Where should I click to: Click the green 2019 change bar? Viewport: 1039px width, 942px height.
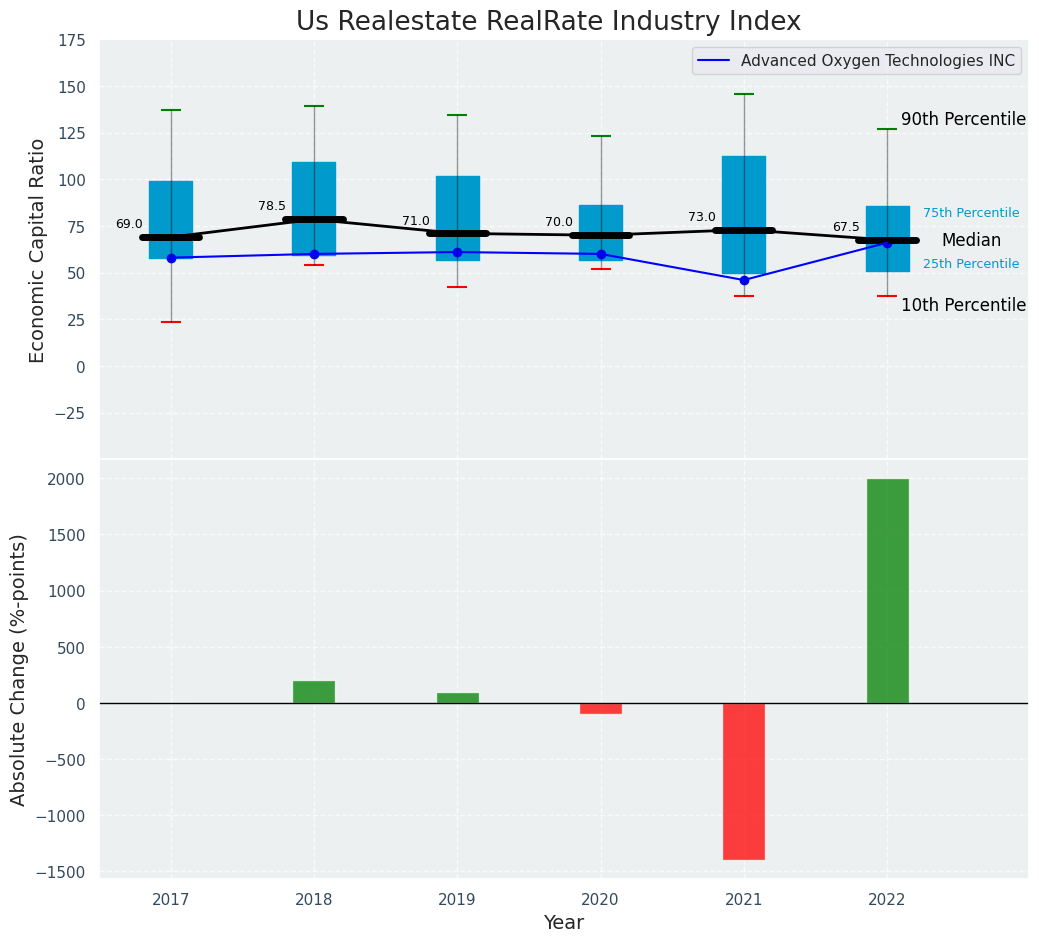coord(457,698)
